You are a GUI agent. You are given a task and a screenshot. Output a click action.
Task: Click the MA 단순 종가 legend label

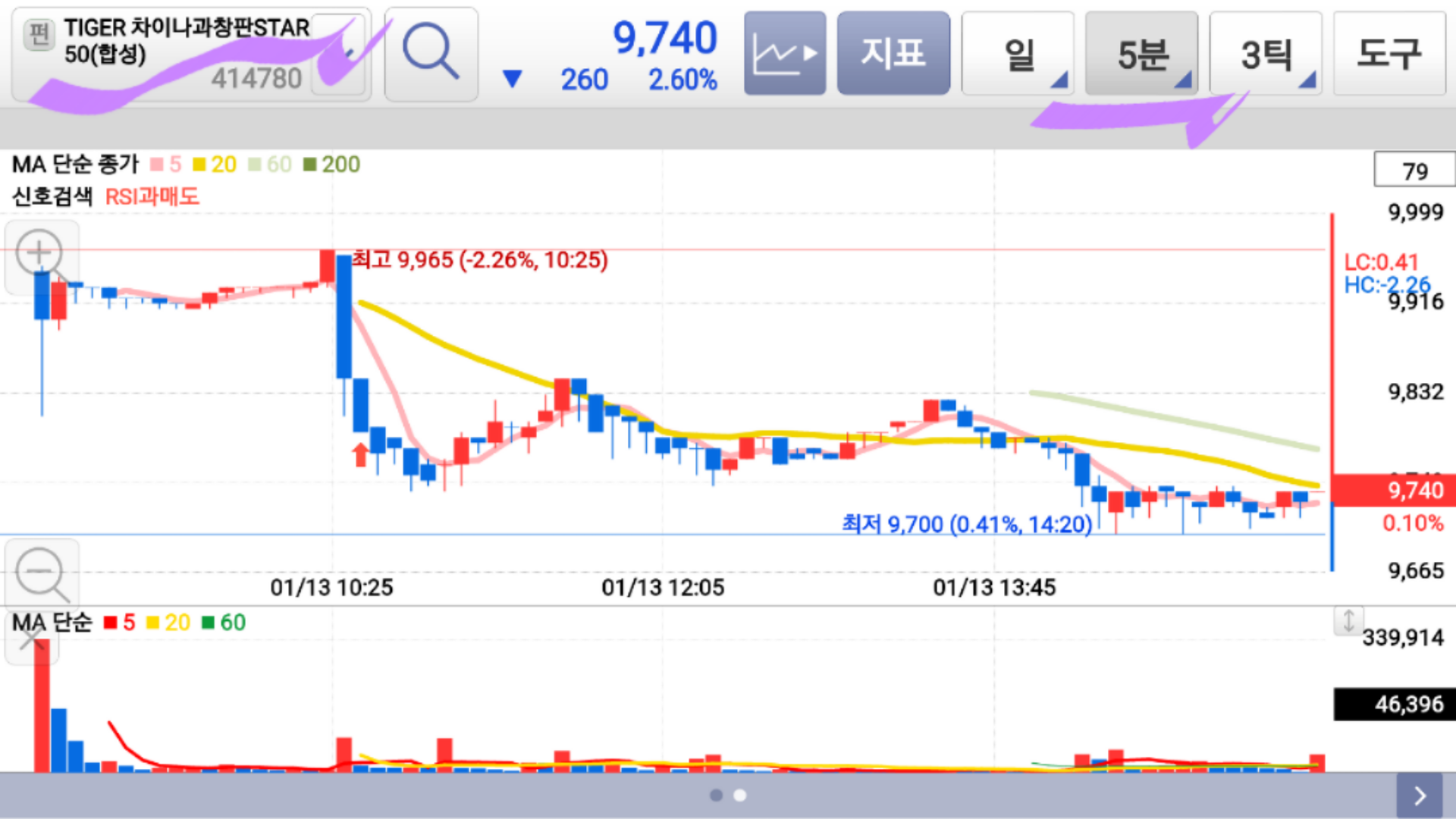(75, 165)
